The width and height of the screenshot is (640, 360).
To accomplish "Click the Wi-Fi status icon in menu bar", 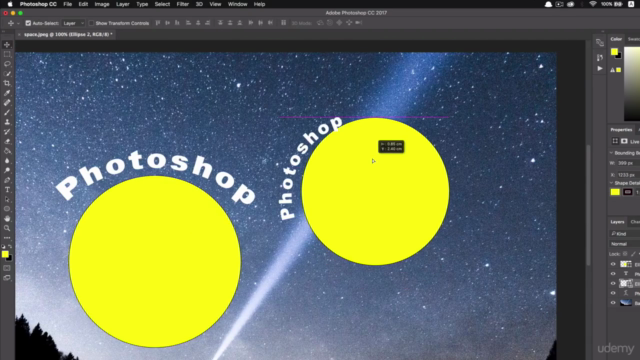I will pyautogui.click(x=593, y=4).
